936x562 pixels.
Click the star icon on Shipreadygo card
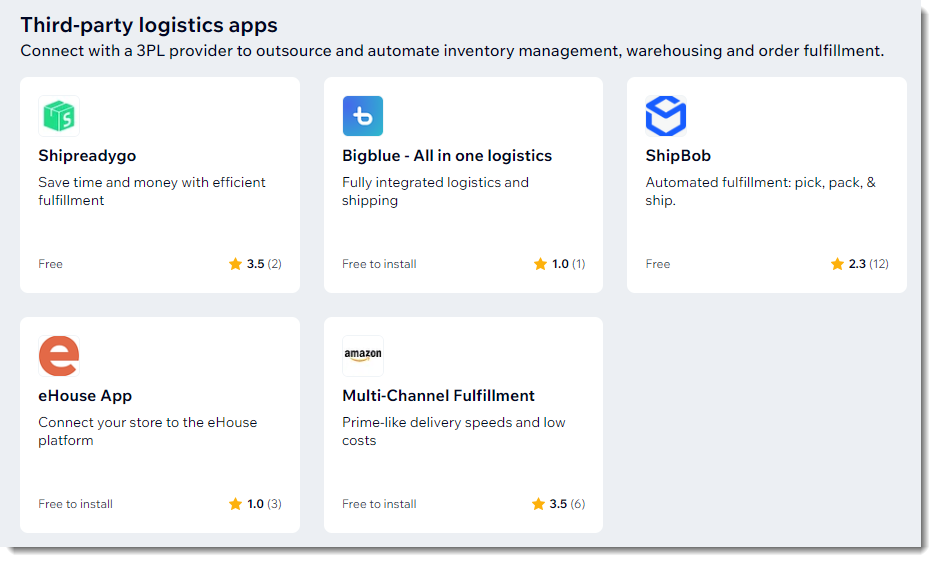235,264
